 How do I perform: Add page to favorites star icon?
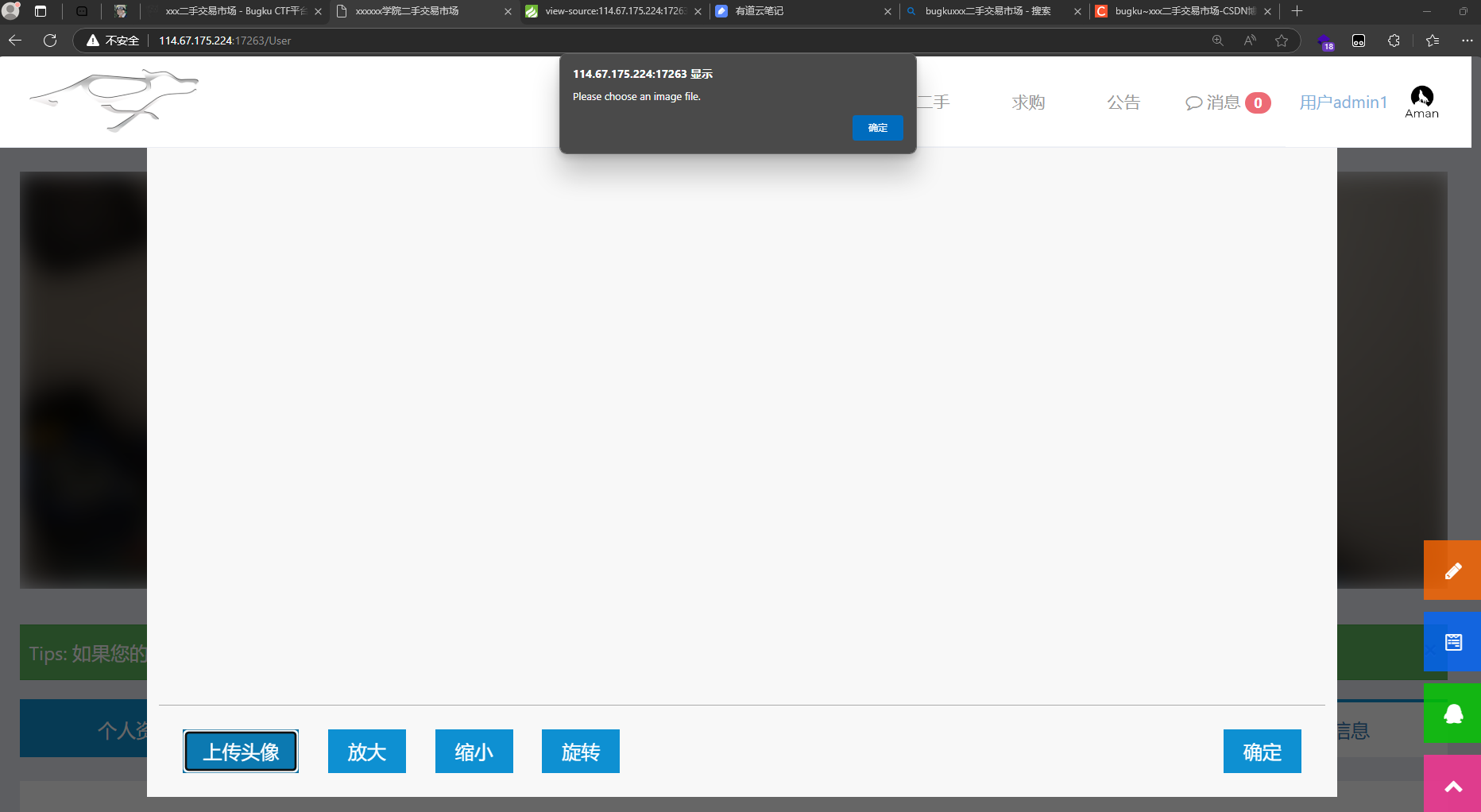(x=1281, y=41)
